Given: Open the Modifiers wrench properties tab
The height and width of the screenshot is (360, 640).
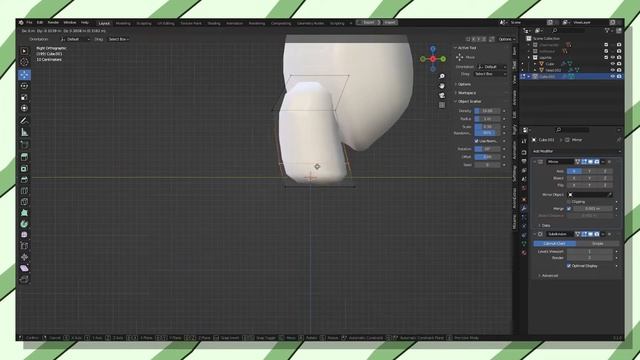Looking at the screenshot, I should pos(524,209).
